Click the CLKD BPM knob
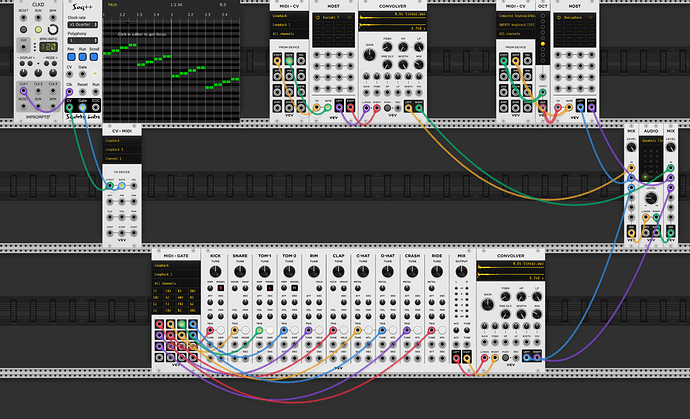Viewport: 690px width, 419px height. coord(53,29)
